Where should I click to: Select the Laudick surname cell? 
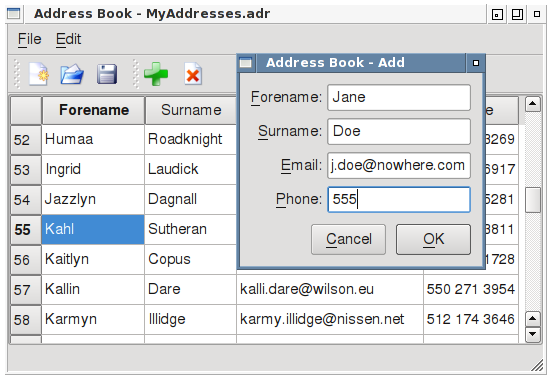pyautogui.click(x=190, y=169)
